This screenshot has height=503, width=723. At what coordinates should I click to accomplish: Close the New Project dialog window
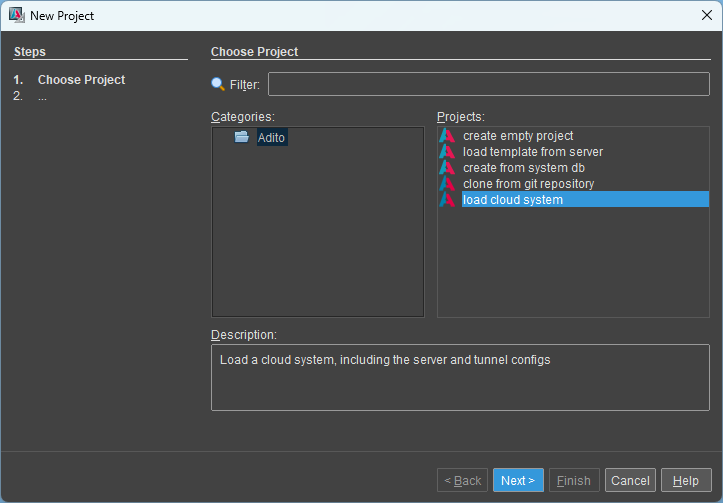706,16
